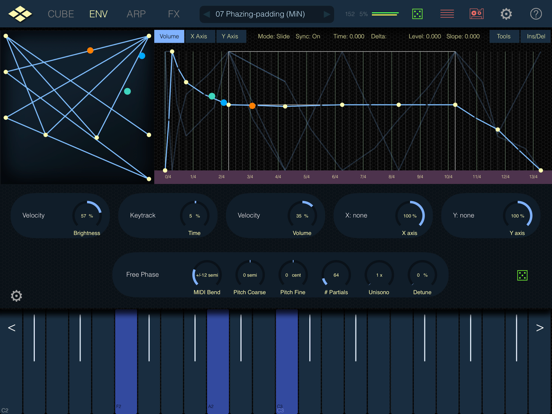Click the green dice icon beside Detune

point(522,275)
